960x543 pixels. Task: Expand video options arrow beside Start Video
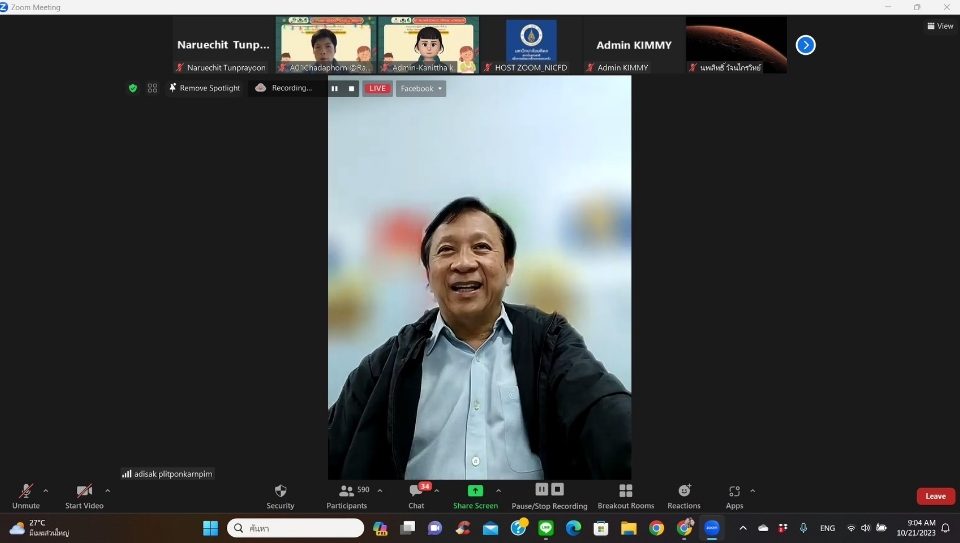click(x=108, y=491)
